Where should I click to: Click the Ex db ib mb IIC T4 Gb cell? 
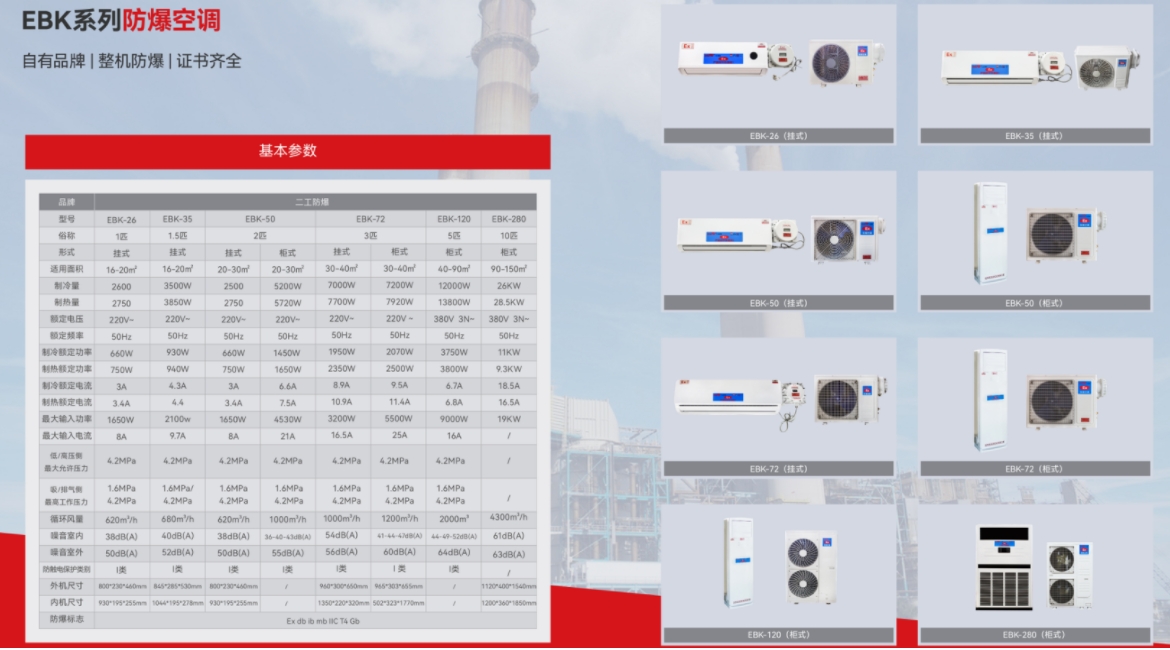click(316, 620)
